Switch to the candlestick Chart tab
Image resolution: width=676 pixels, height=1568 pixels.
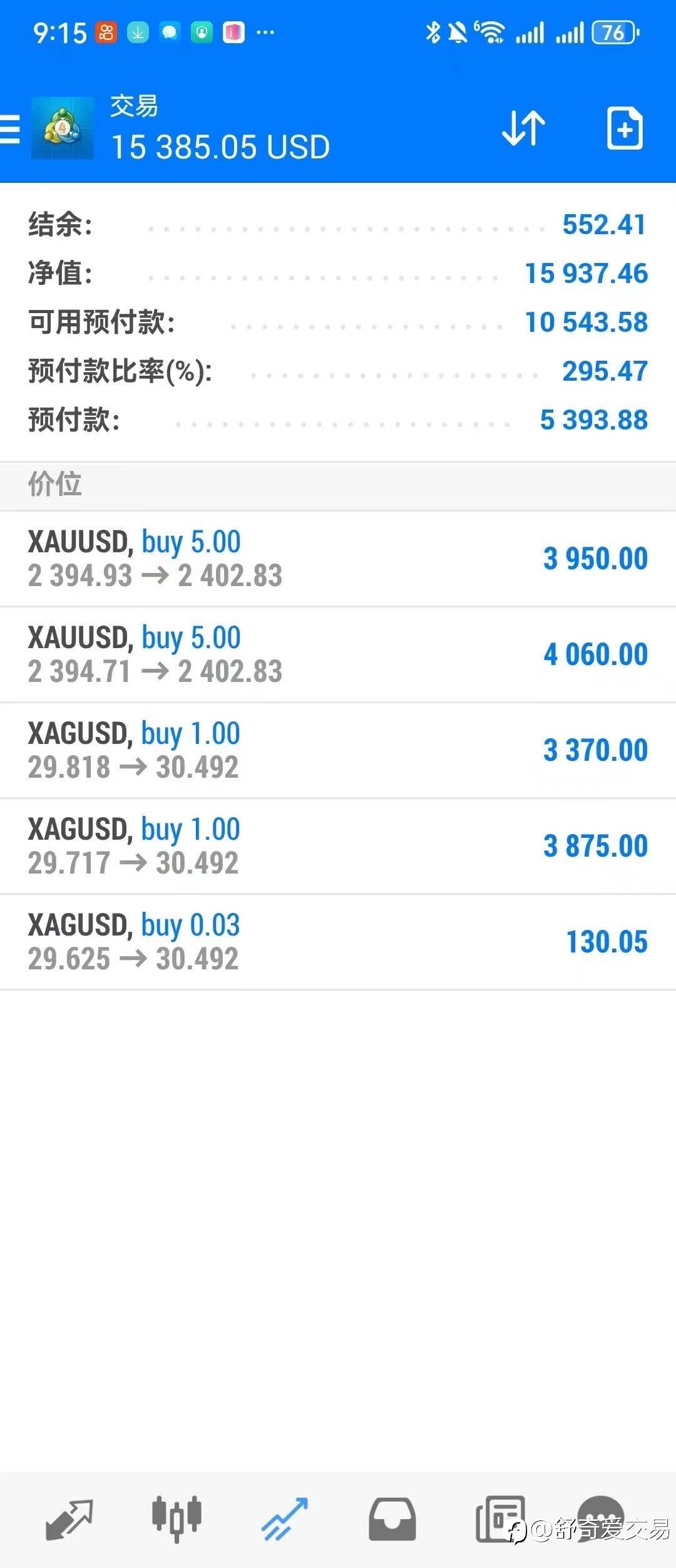(x=177, y=1519)
